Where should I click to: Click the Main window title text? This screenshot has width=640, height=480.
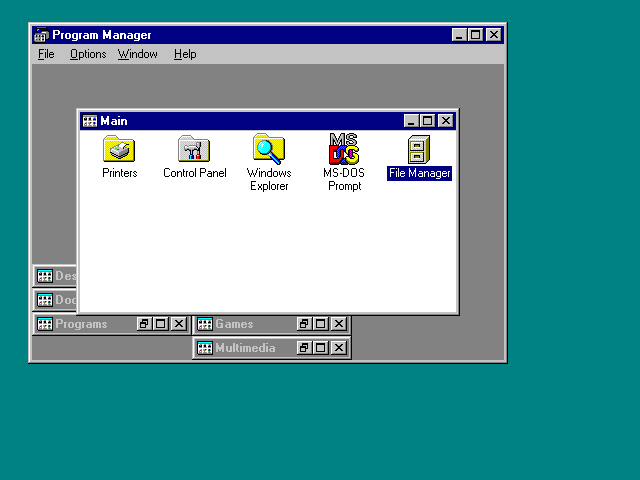114,121
